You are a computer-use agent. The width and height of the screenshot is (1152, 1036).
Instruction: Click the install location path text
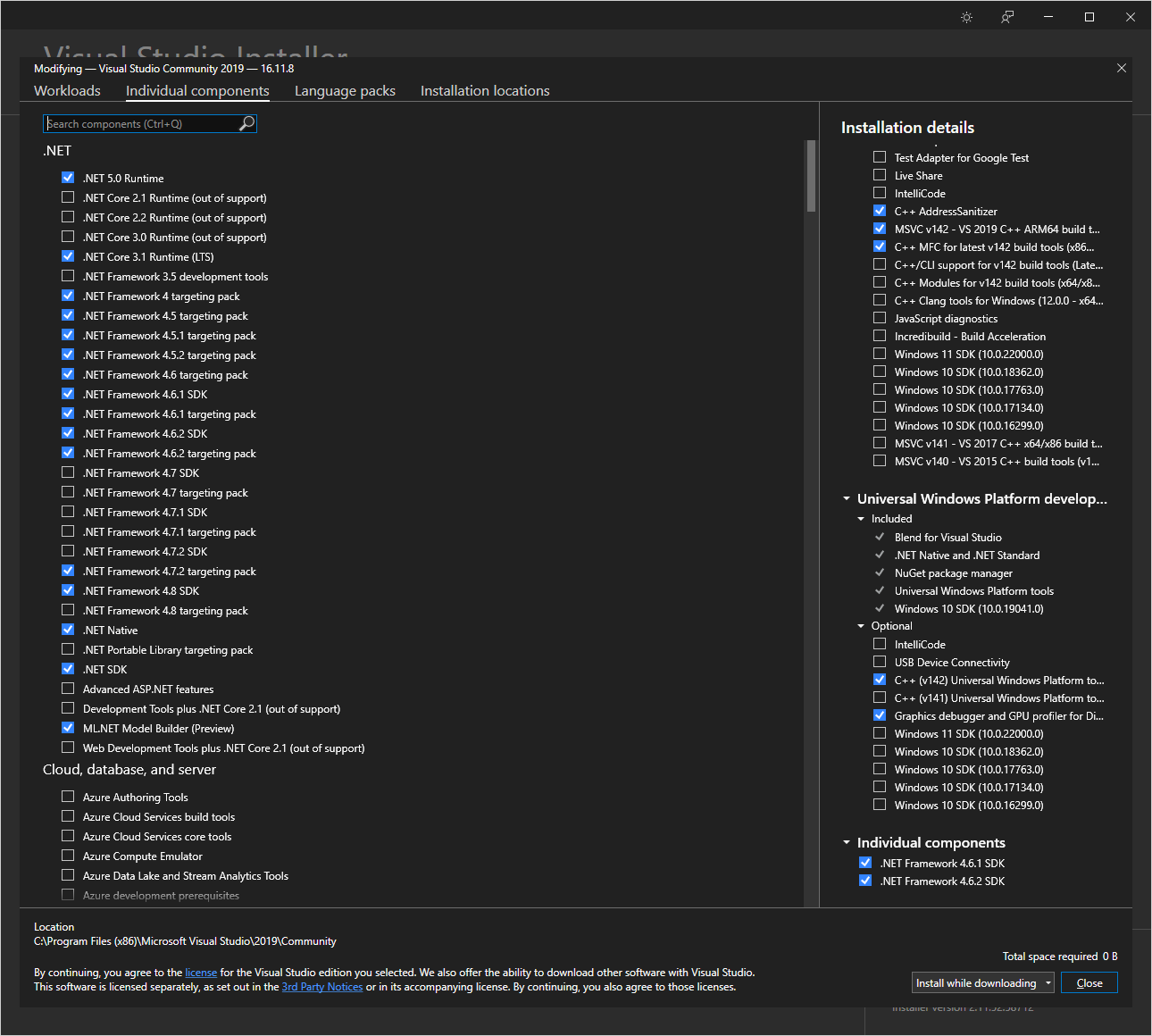click(185, 941)
